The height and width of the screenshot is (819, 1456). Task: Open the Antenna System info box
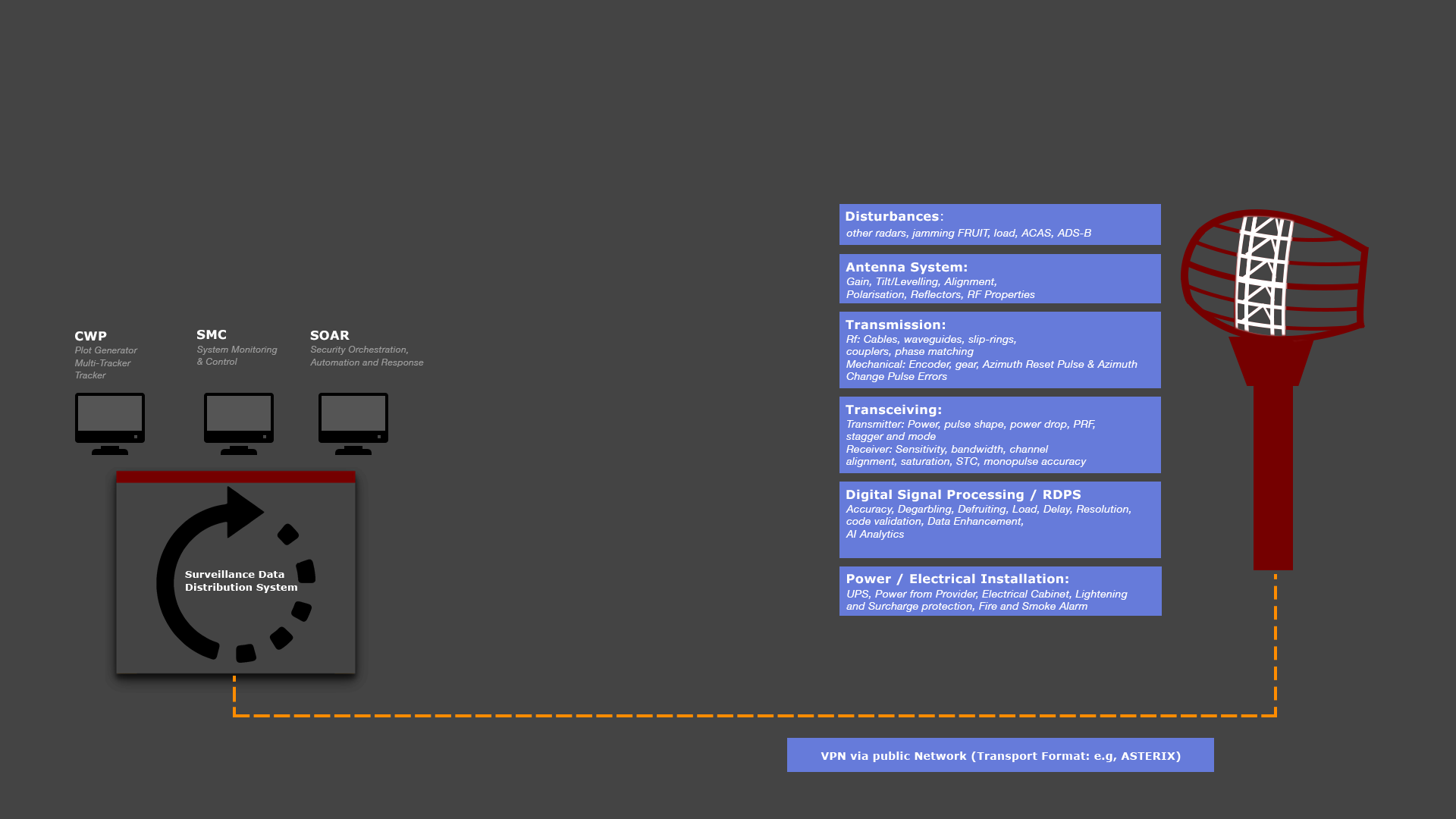coord(999,279)
